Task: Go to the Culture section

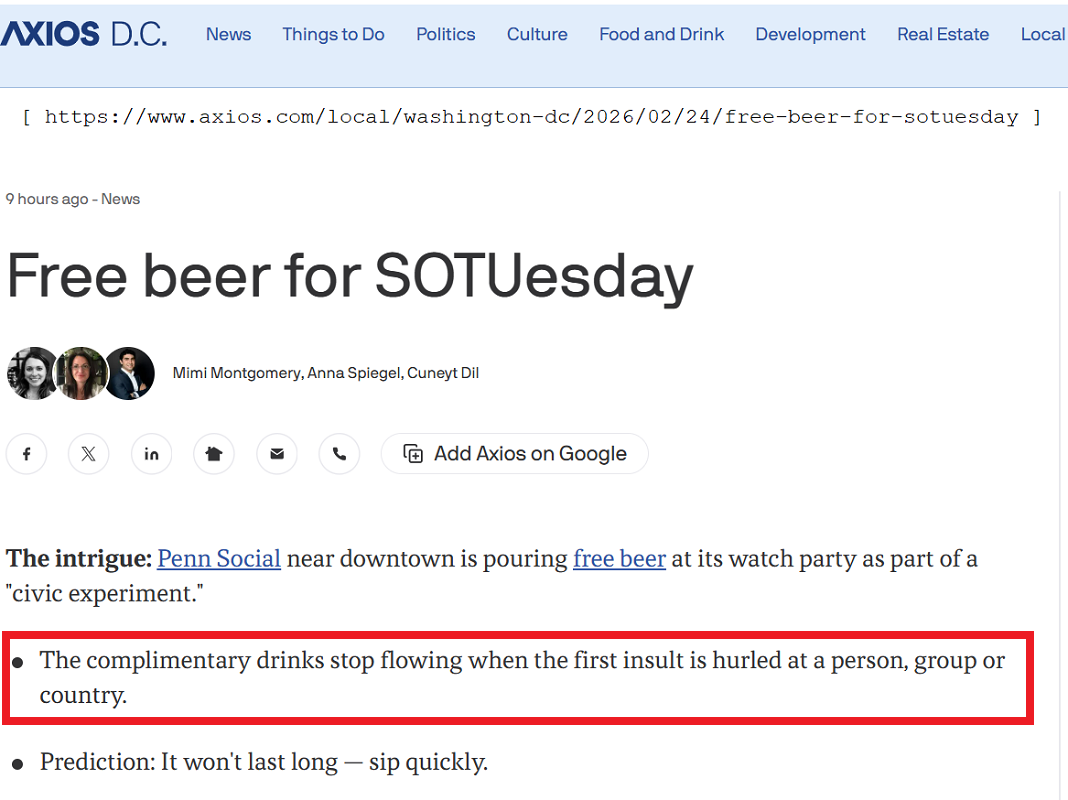Action: pos(537,34)
